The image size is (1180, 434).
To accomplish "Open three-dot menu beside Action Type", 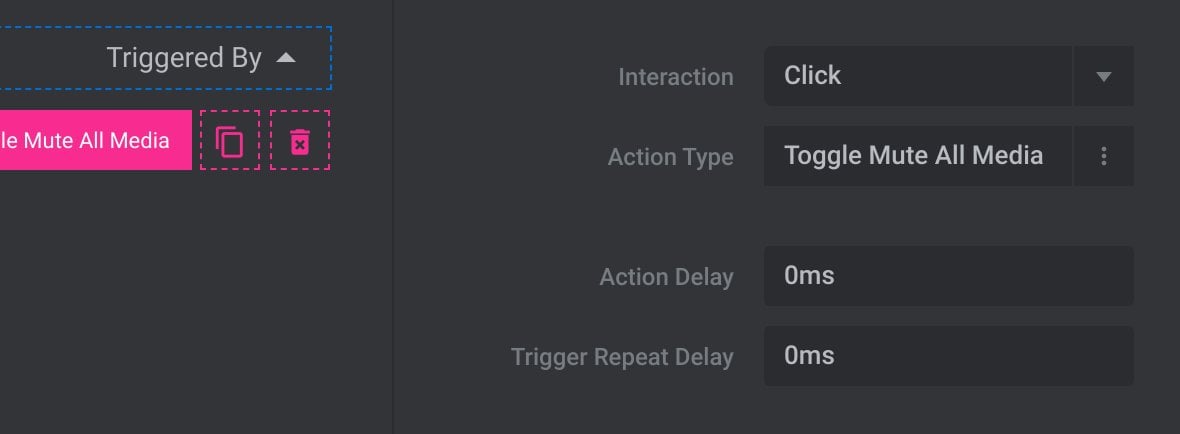I will click(1103, 156).
